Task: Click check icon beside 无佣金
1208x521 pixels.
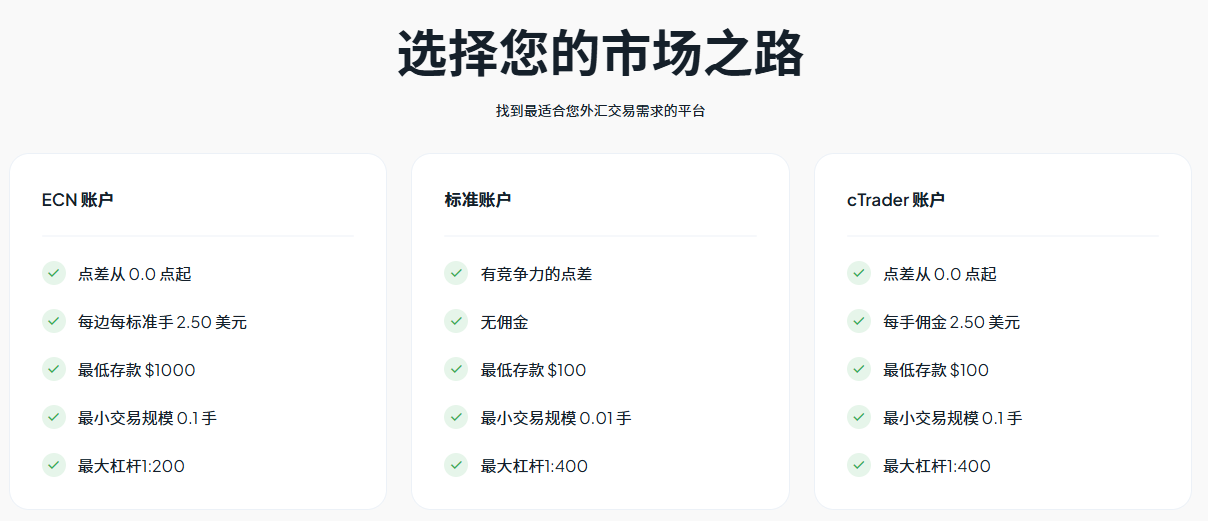Action: [456, 321]
